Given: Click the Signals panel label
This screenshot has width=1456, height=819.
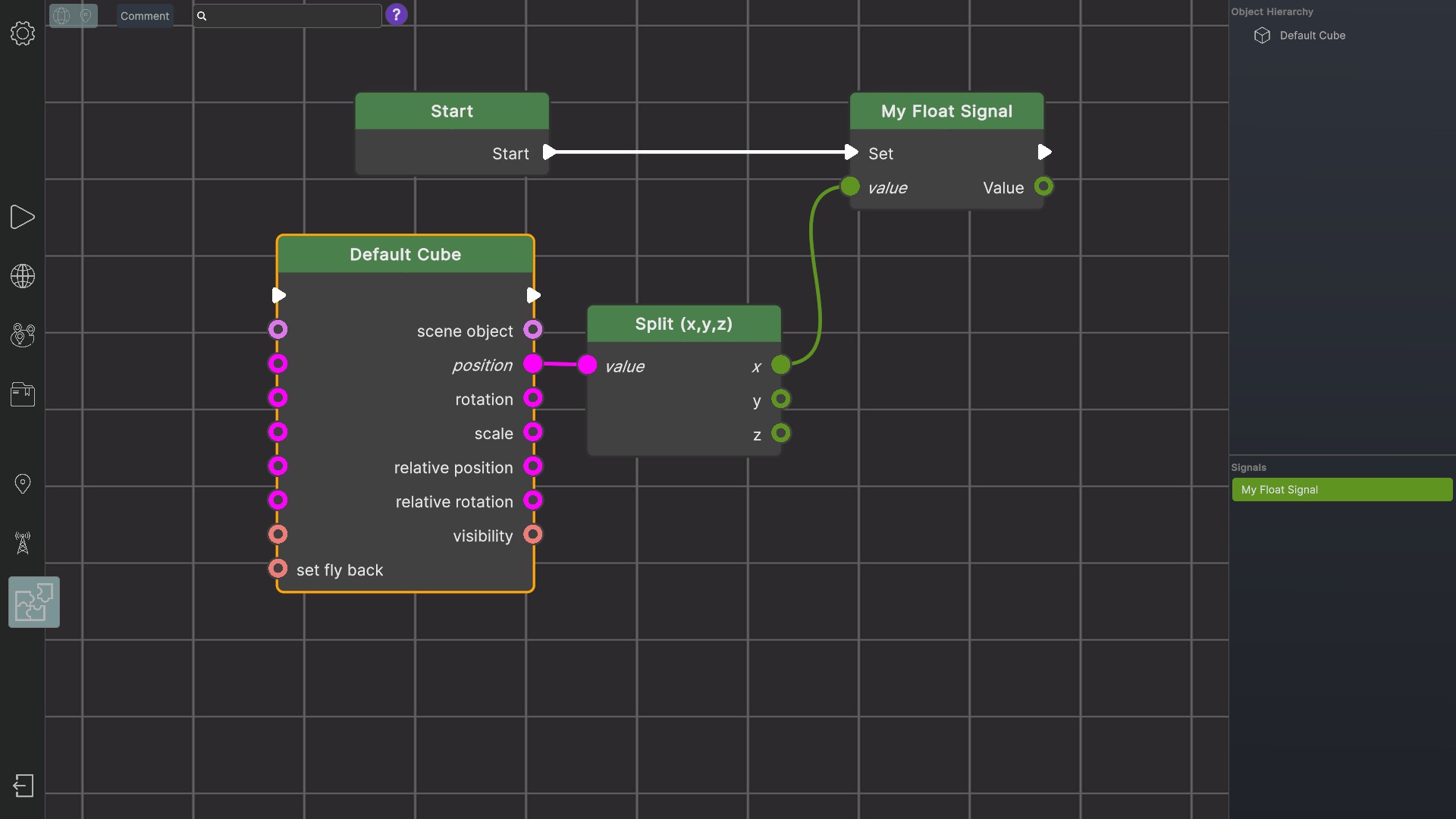Looking at the screenshot, I should [1248, 468].
